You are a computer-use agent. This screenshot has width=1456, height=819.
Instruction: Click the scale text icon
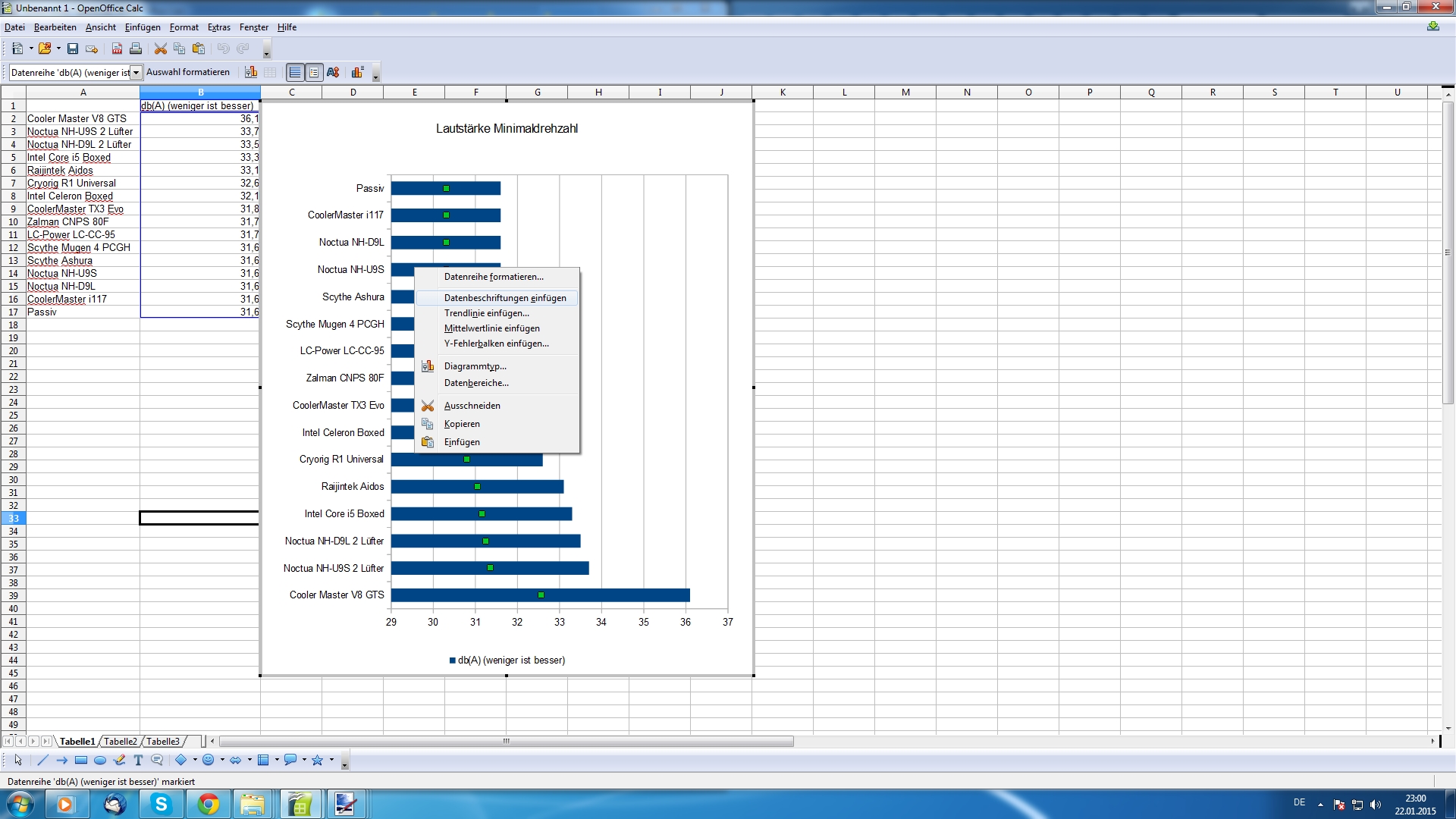[333, 72]
